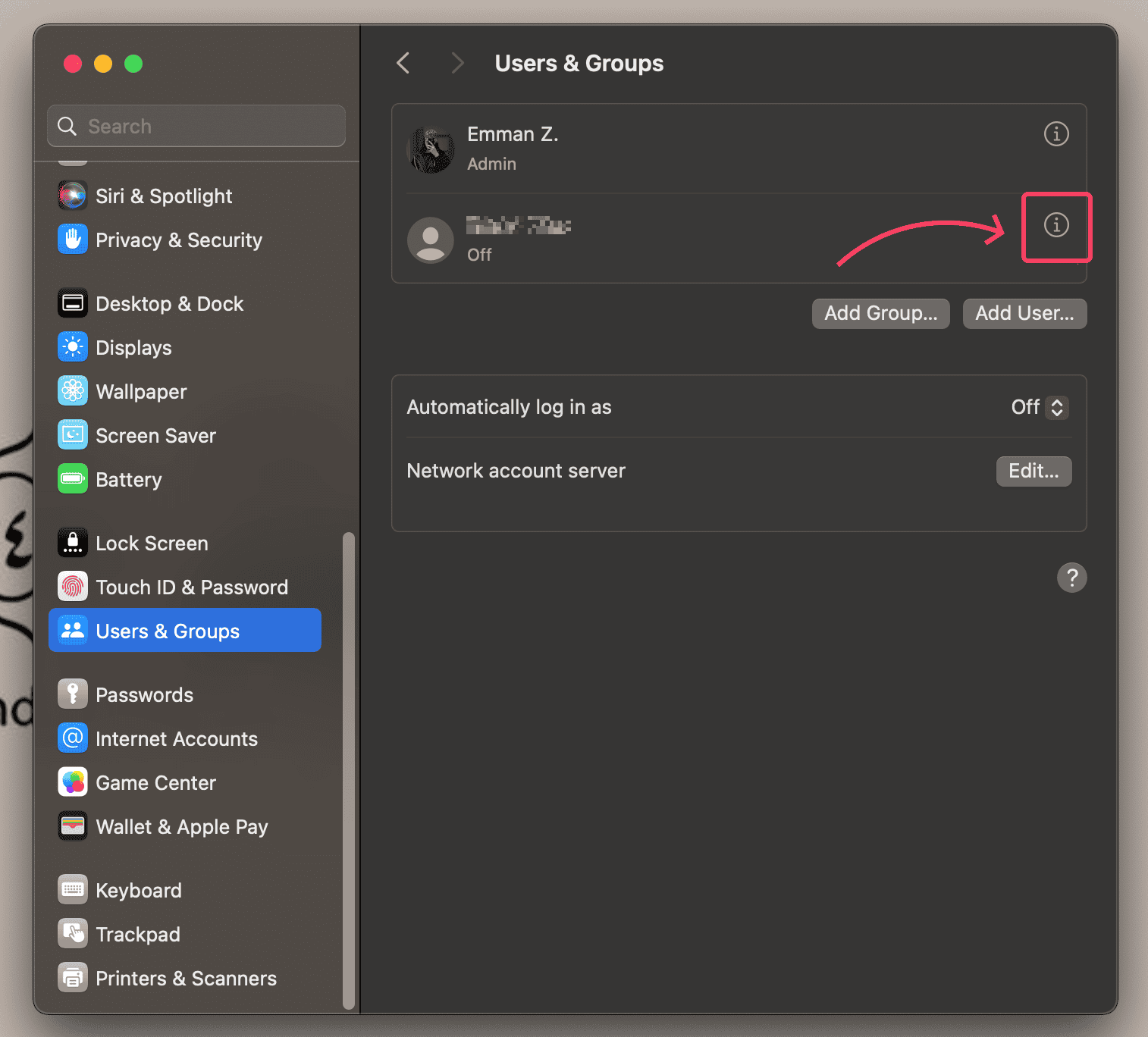Screen dimensions: 1148x1037
Task: Click the Battery icon in sidebar
Action: pyautogui.click(x=73, y=480)
